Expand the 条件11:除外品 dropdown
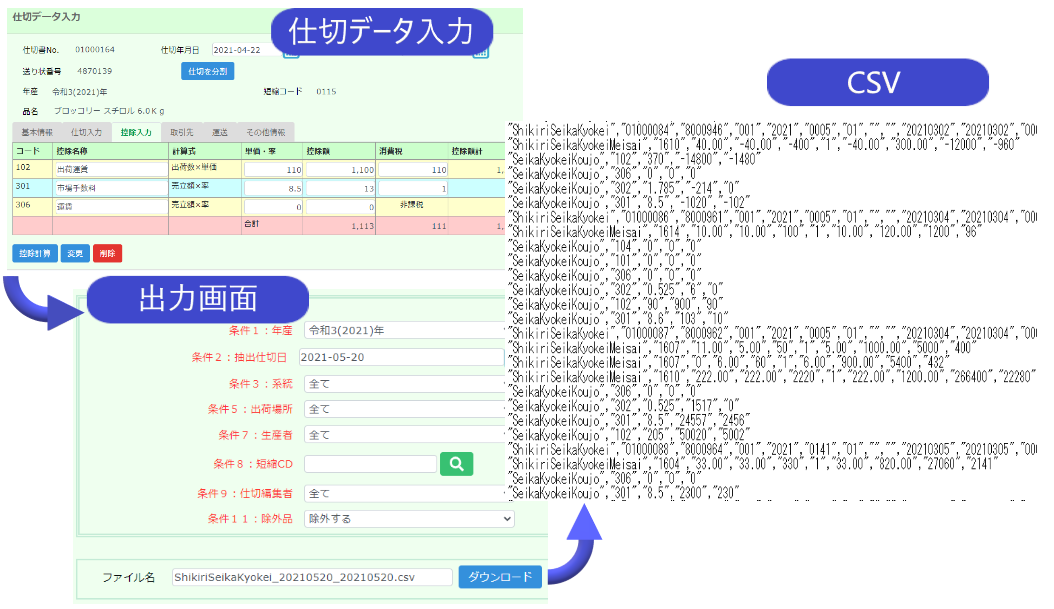The height and width of the screenshot is (609, 1054). click(x=409, y=519)
